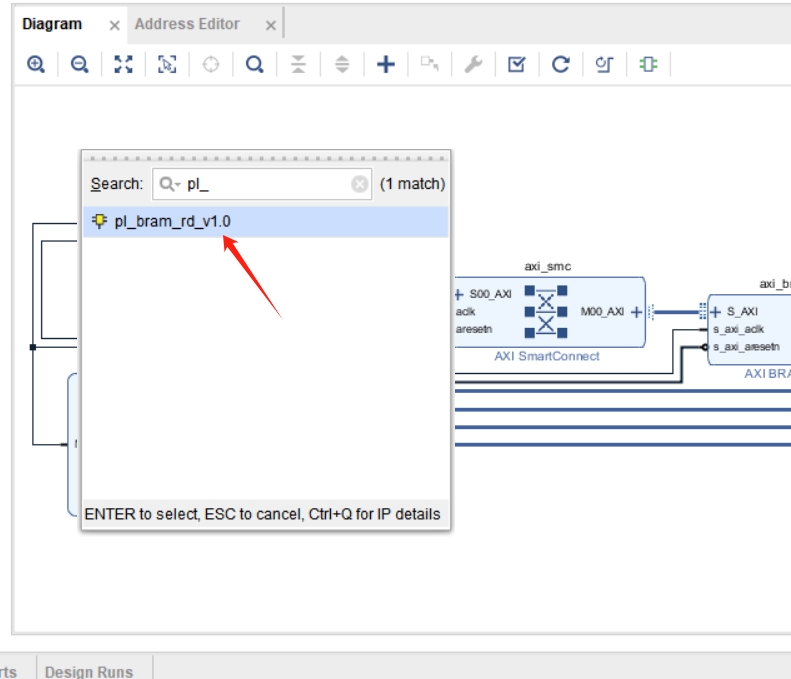Switch to the Address Editor tab

pyautogui.click(x=187, y=24)
